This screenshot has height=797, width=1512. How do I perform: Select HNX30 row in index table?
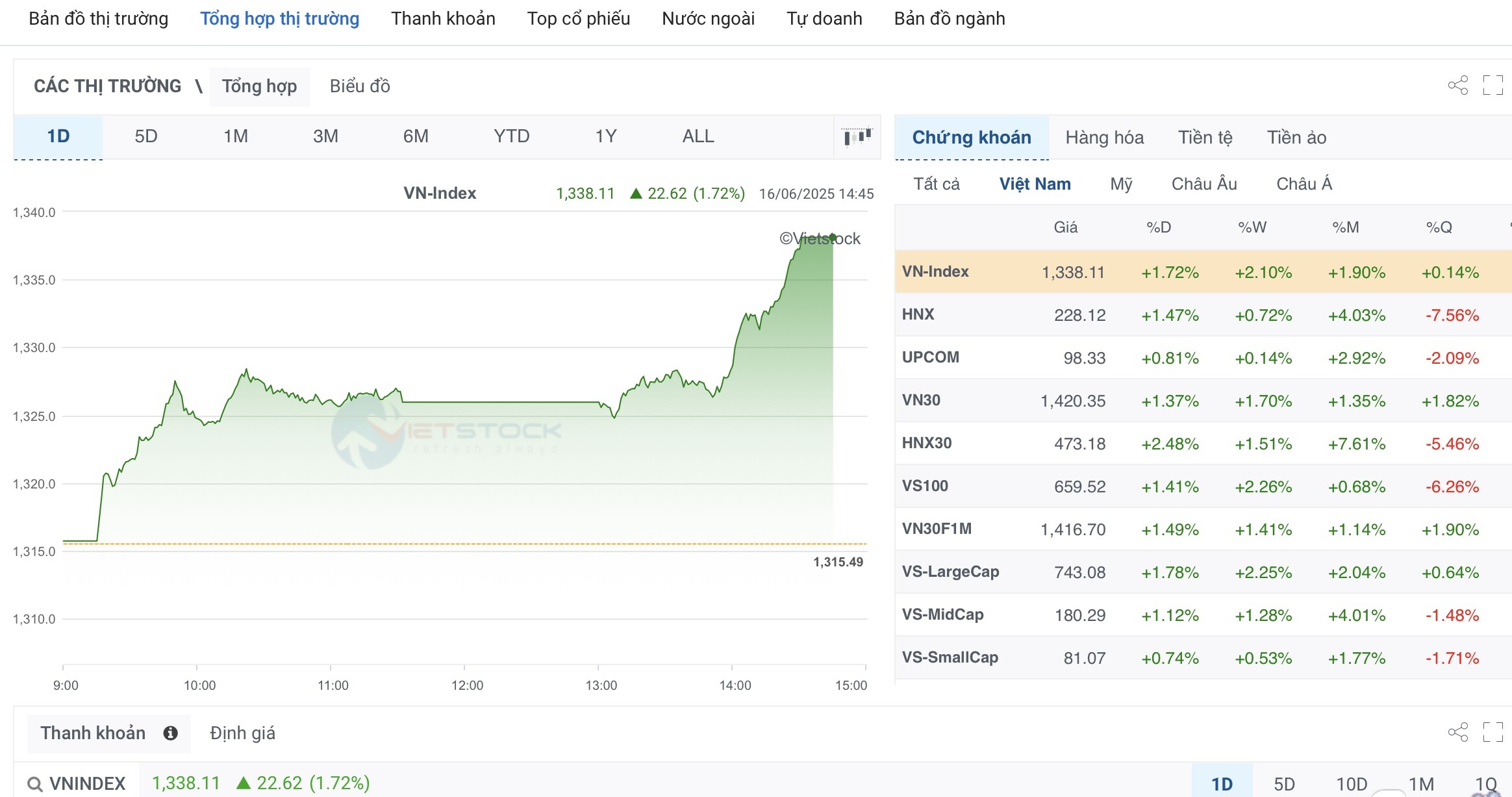click(927, 443)
